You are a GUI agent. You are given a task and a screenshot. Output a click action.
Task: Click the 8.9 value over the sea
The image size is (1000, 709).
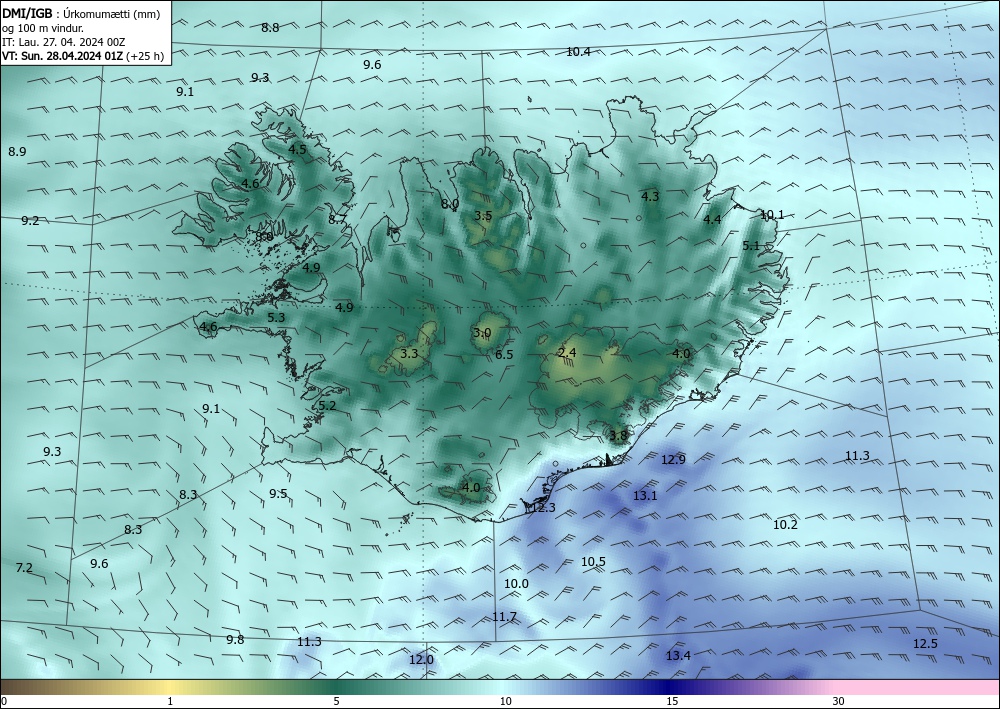pos(17,152)
